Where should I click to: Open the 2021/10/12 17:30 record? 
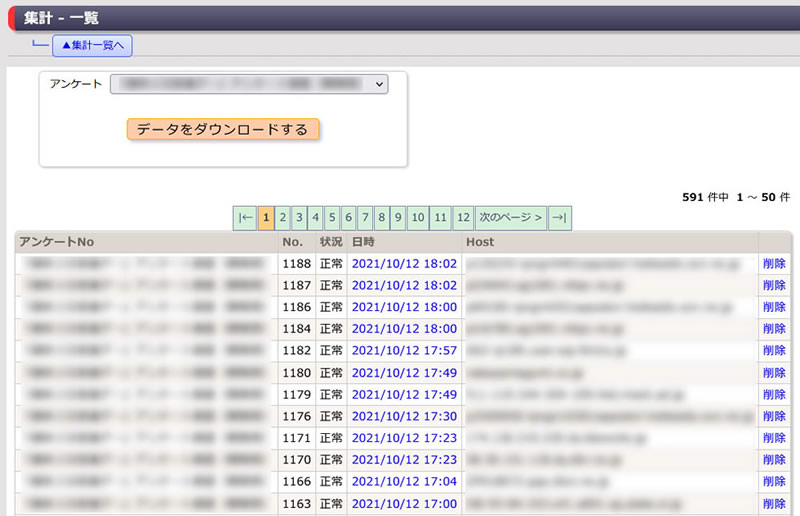[404, 416]
